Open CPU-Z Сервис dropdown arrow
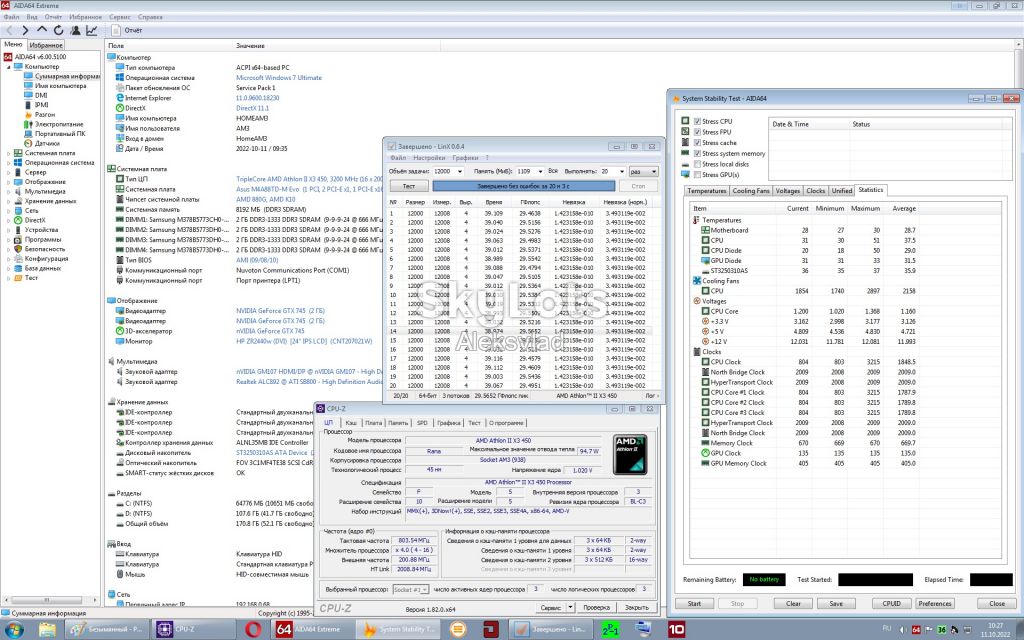 point(570,607)
